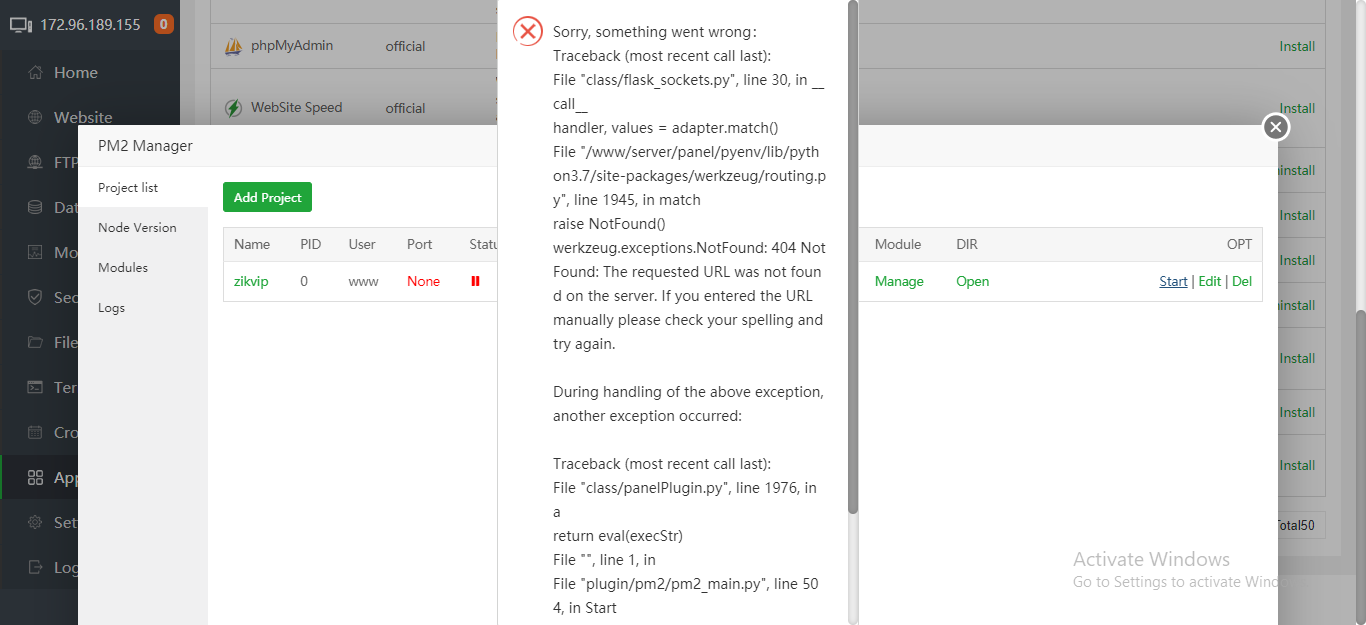Click the orange notification count badge
The height and width of the screenshot is (625, 1366).
coord(163,24)
